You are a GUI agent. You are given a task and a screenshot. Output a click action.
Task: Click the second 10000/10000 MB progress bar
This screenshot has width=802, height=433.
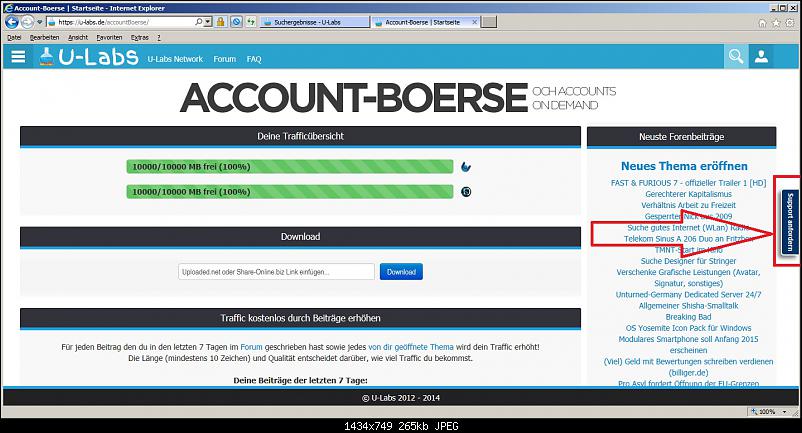289,192
